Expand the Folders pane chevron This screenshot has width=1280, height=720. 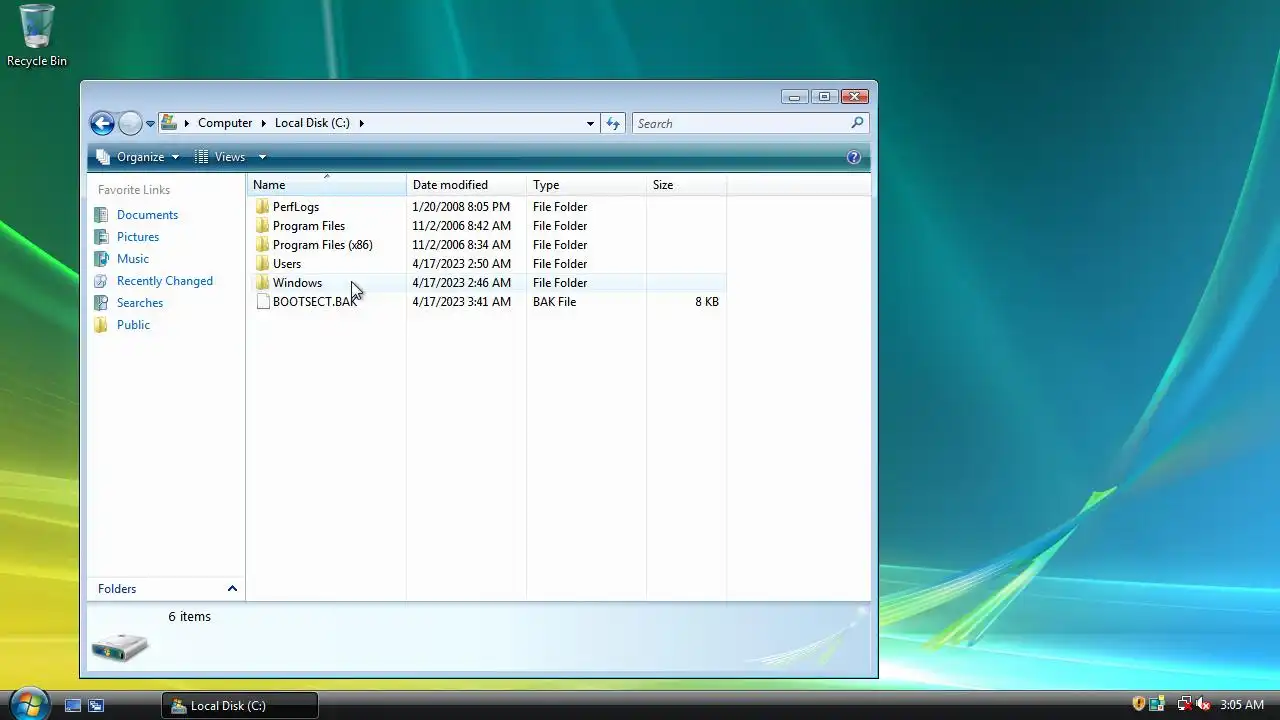(232, 589)
